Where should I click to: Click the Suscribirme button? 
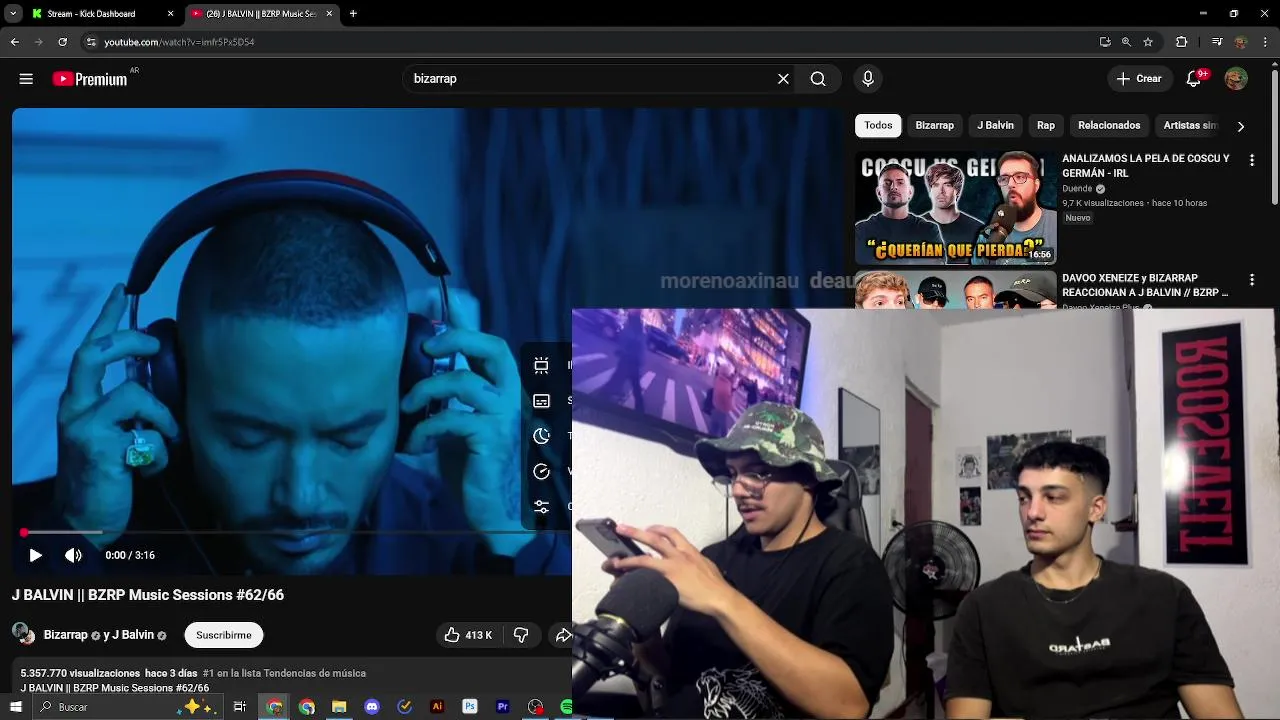pyautogui.click(x=224, y=635)
